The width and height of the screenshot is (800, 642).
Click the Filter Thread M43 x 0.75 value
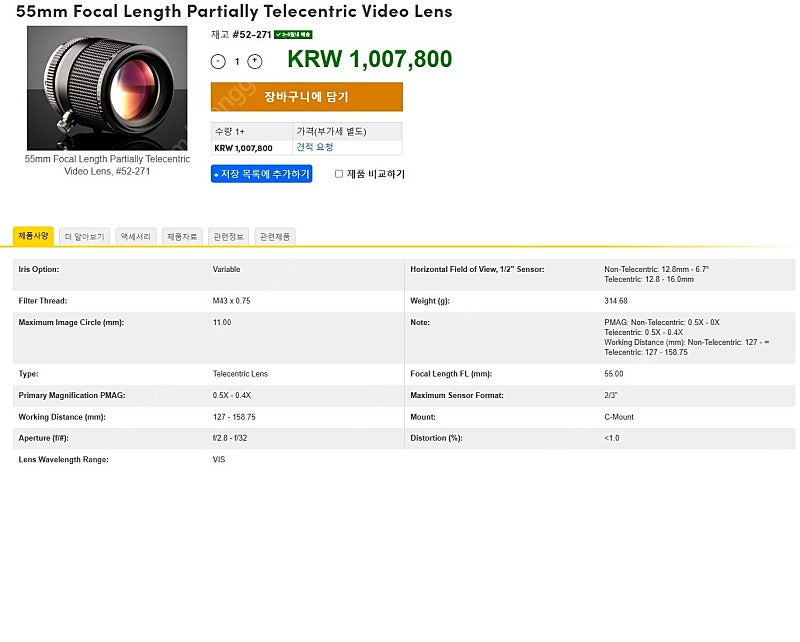(x=231, y=300)
